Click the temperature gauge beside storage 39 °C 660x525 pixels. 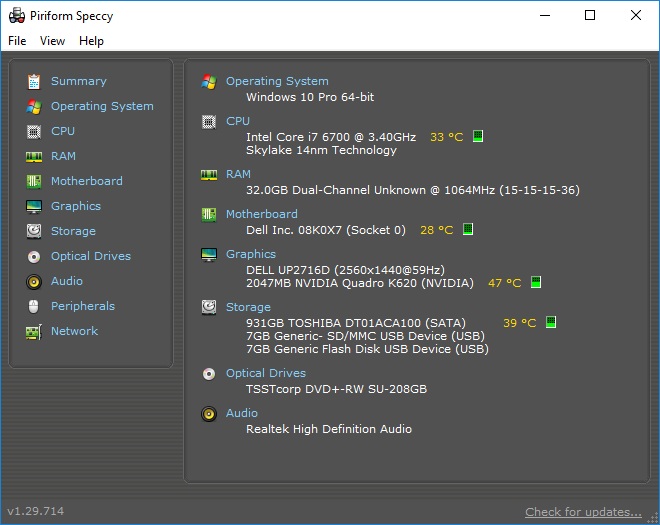pos(551,322)
